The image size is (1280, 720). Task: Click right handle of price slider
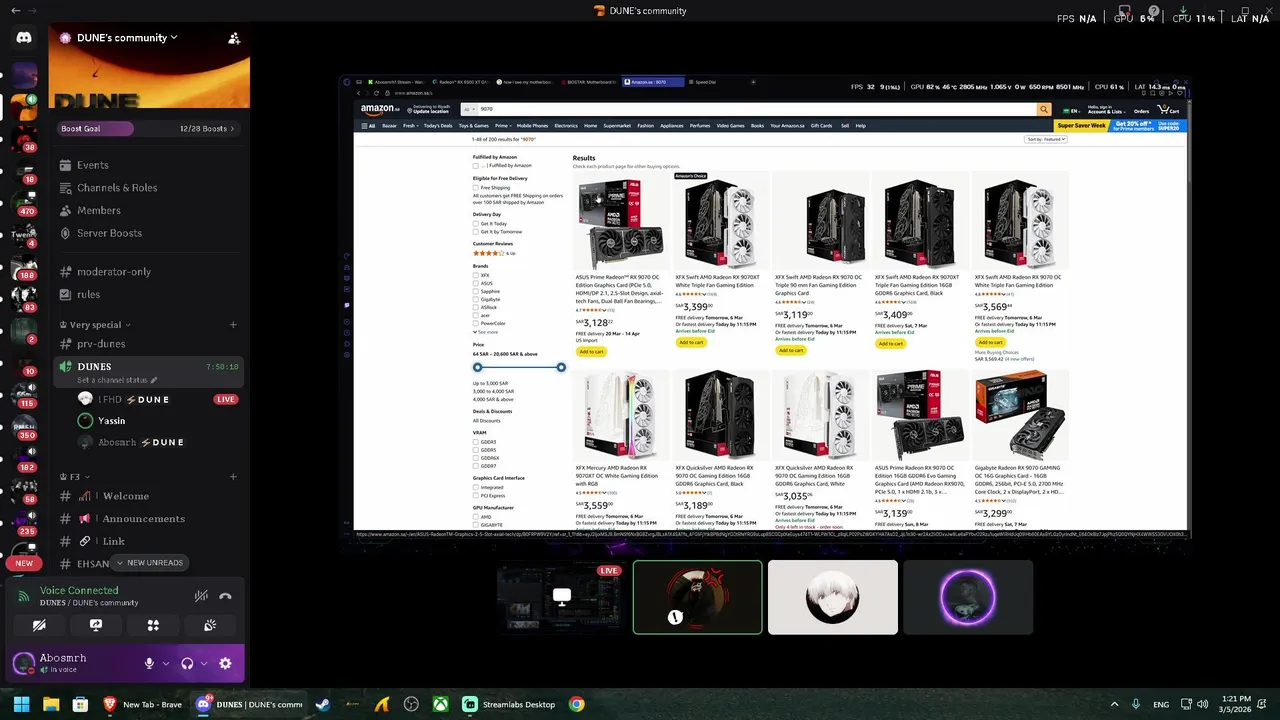click(561, 367)
